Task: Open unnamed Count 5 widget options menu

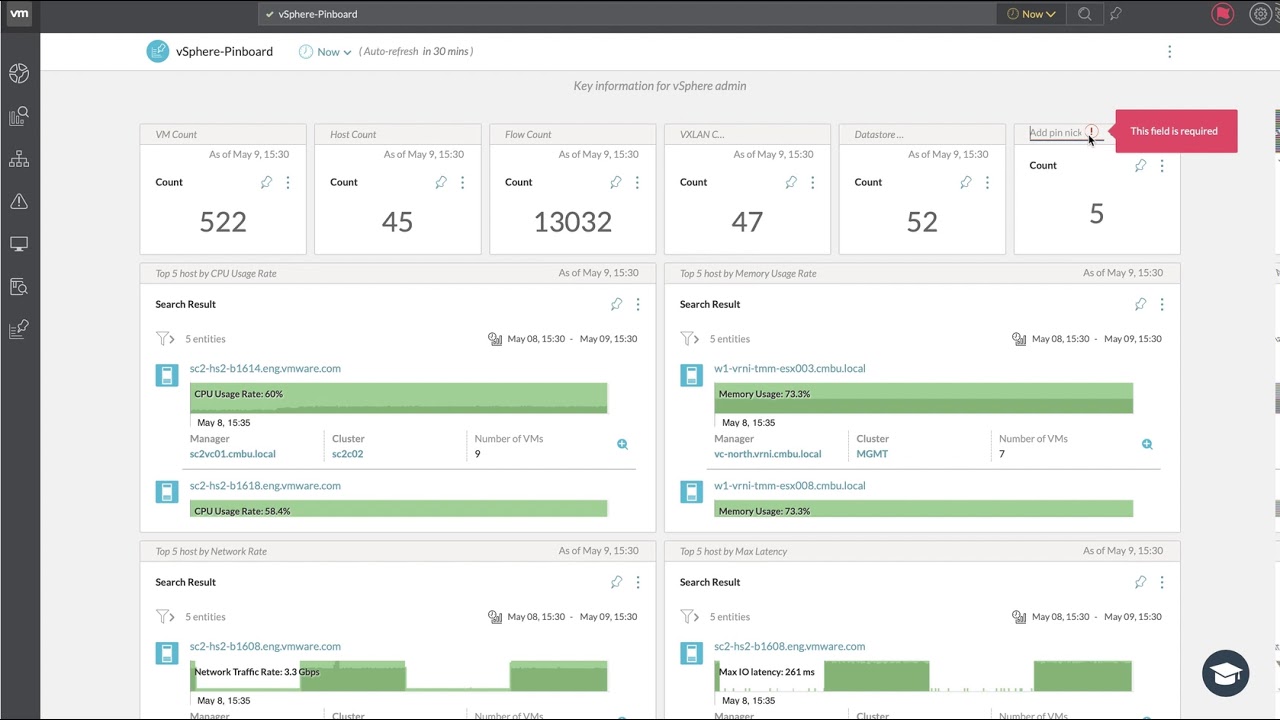Action: coord(1161,166)
